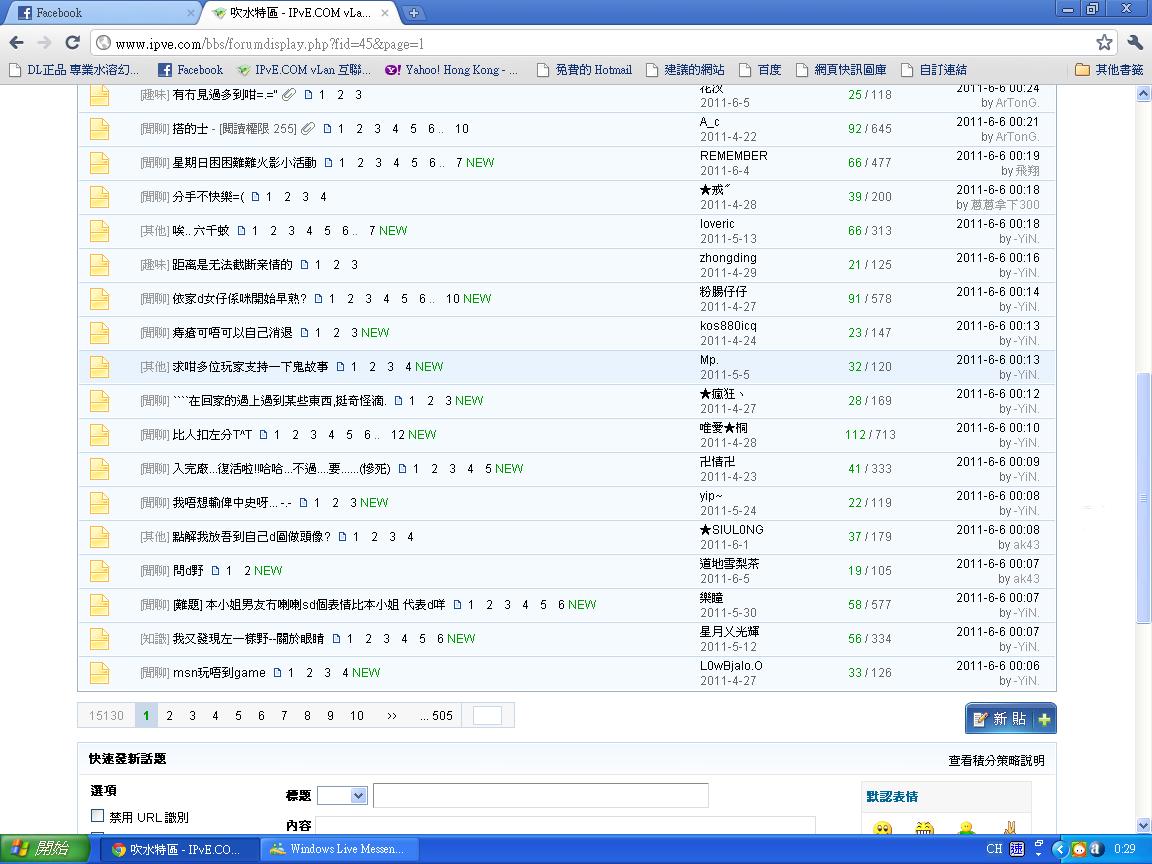Enable the 禁用 URL 識別 checkbox
Viewport: 1152px width, 864px height.
pyautogui.click(x=98, y=816)
